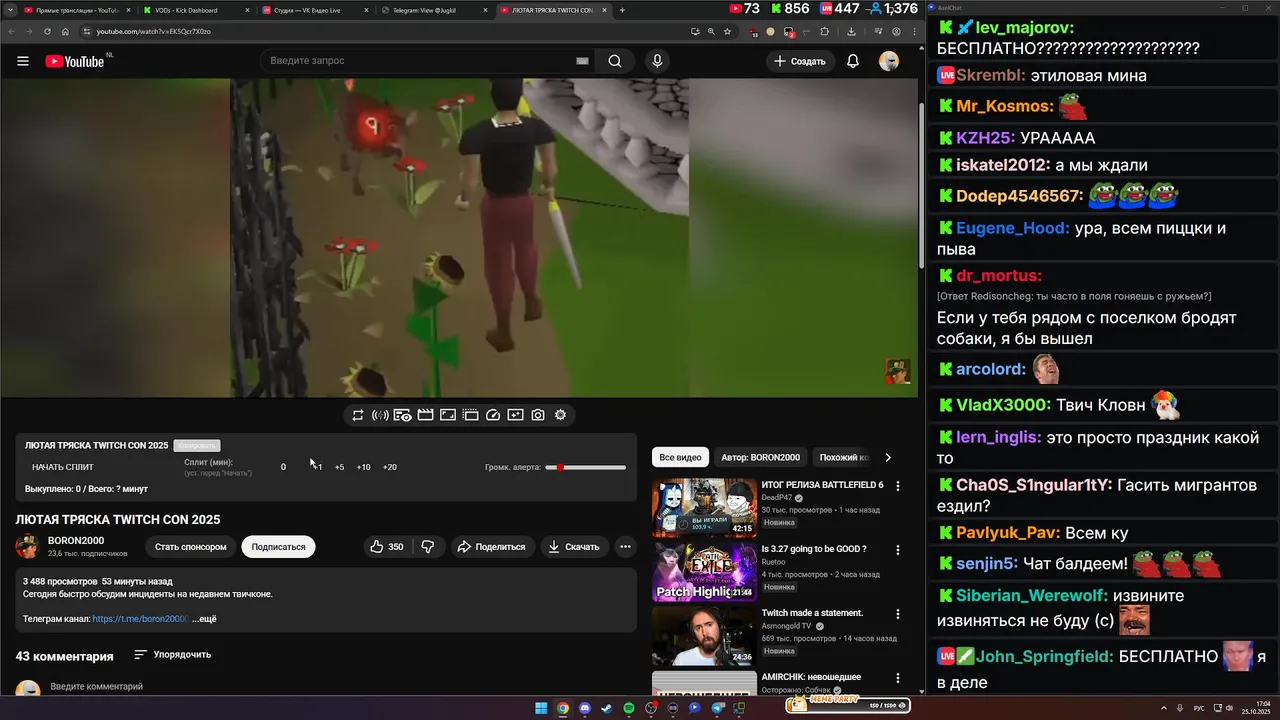This screenshot has width=1280, height=720.
Task: Open the browser extensions puzzle icon
Action: 824,31
